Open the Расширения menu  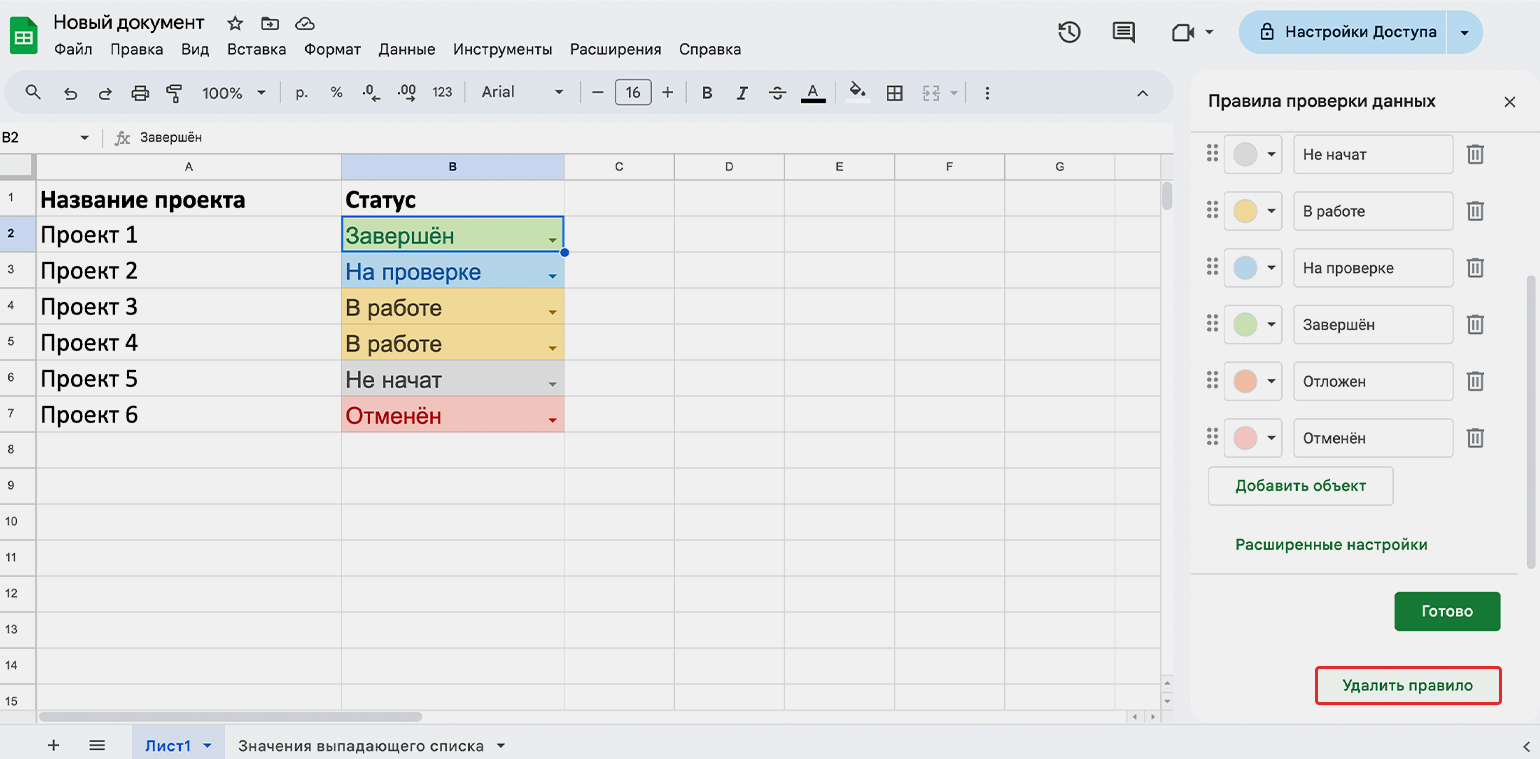[615, 49]
